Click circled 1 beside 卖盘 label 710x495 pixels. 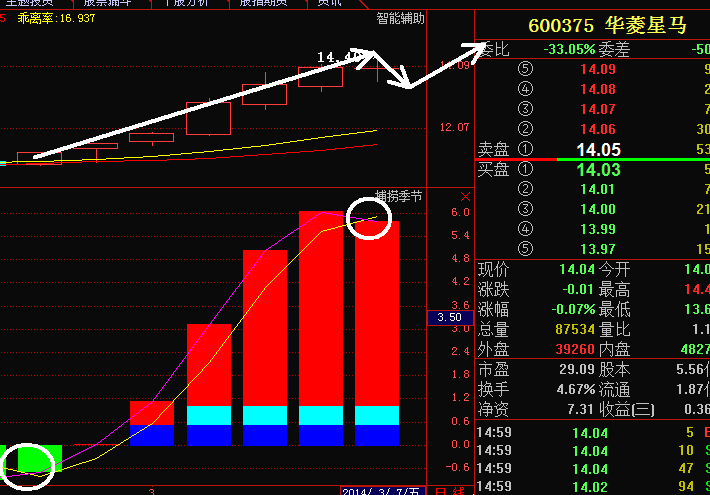525,149
